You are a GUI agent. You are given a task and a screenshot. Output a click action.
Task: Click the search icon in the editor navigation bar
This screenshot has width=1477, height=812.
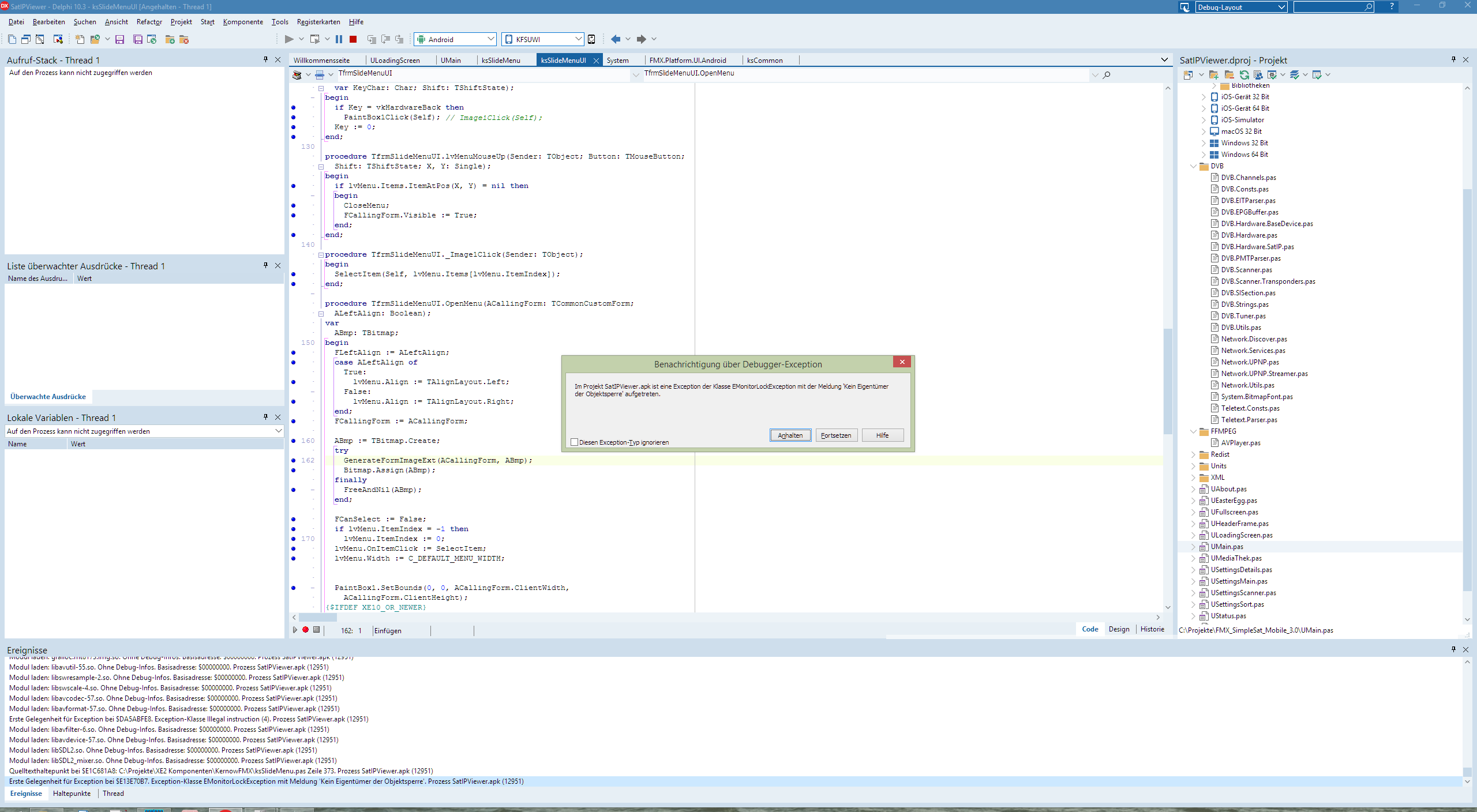coord(1107,74)
